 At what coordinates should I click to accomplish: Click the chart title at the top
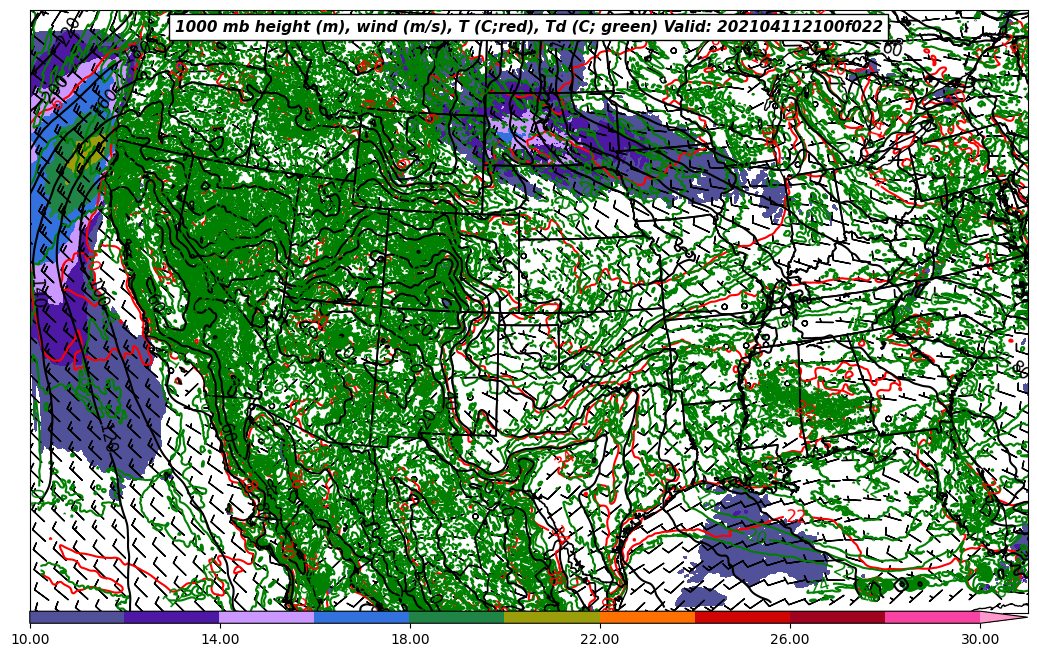[x=529, y=27]
